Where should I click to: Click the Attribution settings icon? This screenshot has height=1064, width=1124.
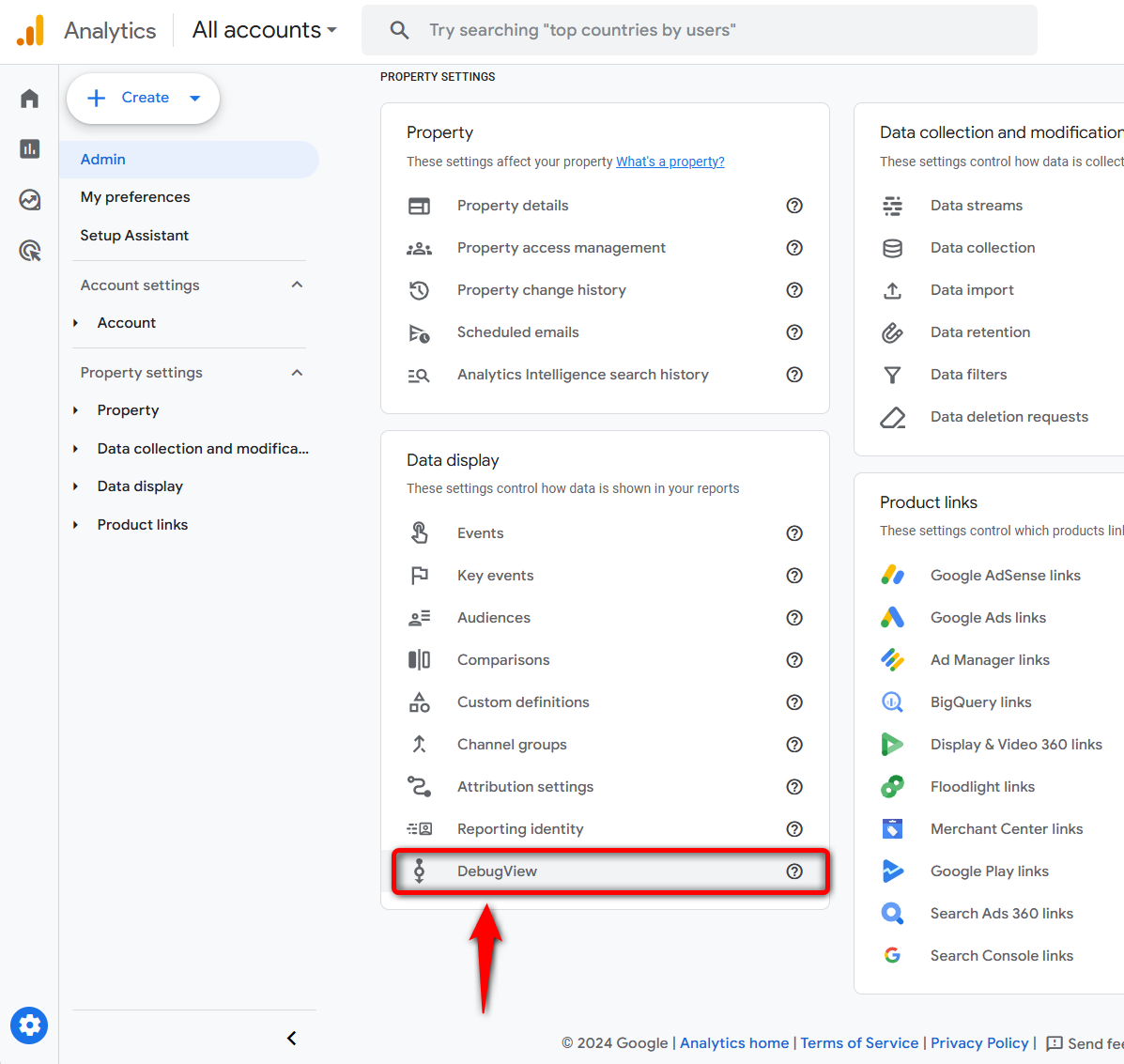point(420,787)
